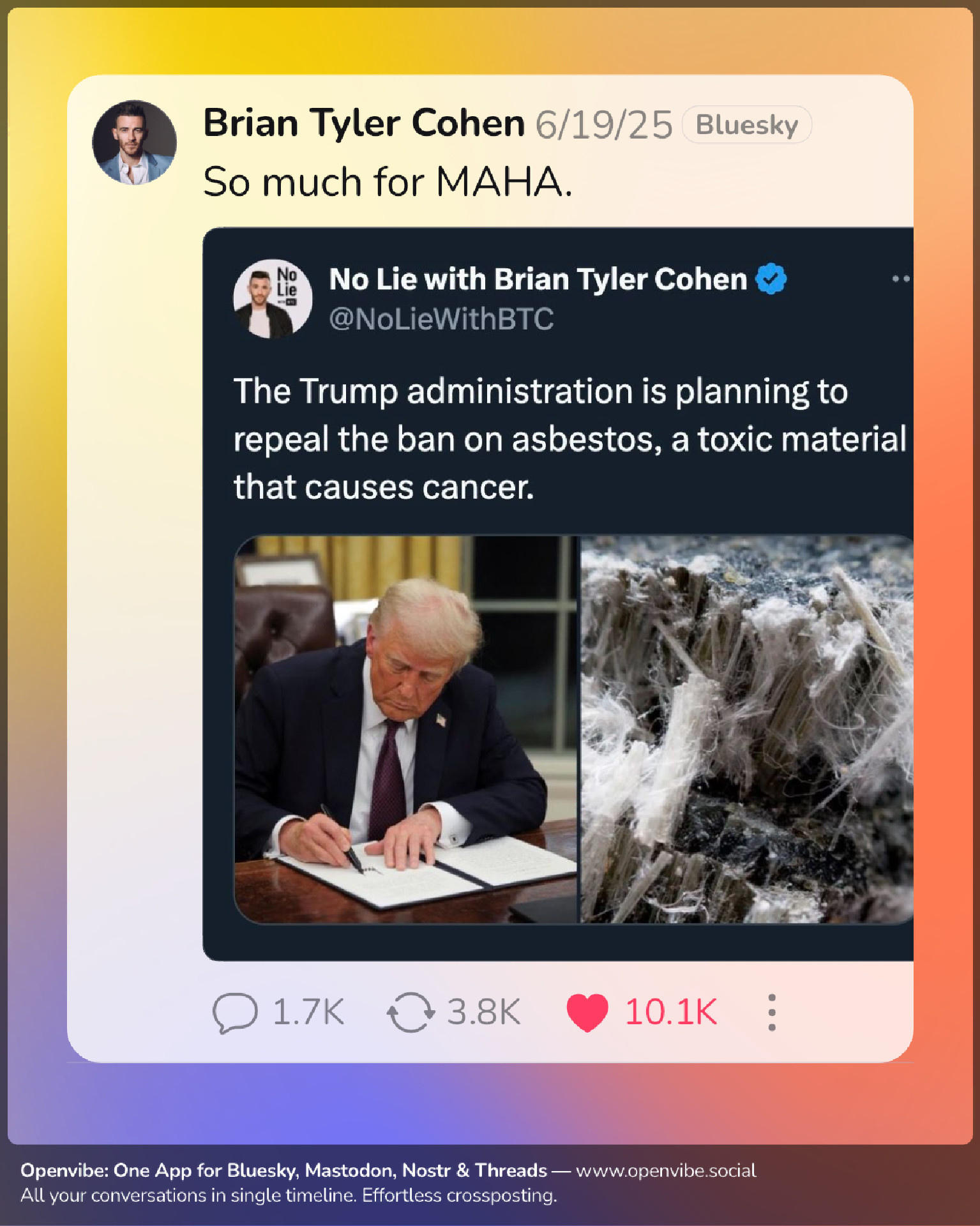Click the reply speech bubble icon
Screen dimensions: 980x1226
pos(234,1012)
